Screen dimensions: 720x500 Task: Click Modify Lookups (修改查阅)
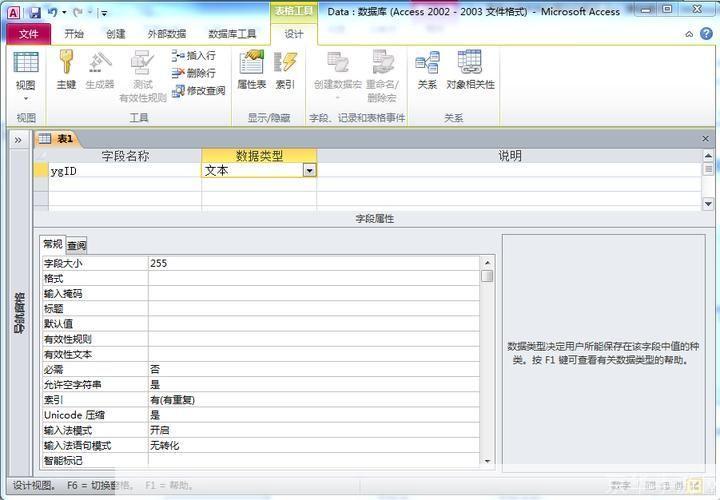click(198, 90)
